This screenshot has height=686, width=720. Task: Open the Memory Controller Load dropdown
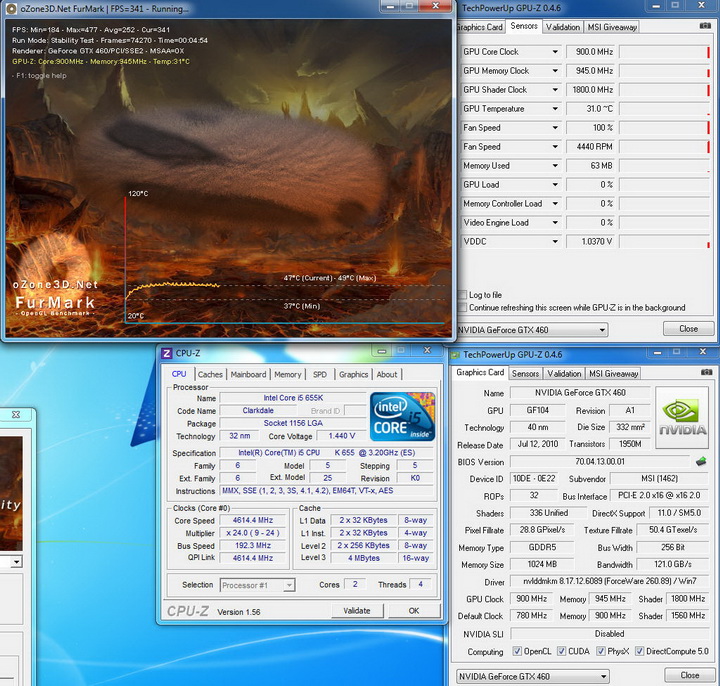pos(555,203)
